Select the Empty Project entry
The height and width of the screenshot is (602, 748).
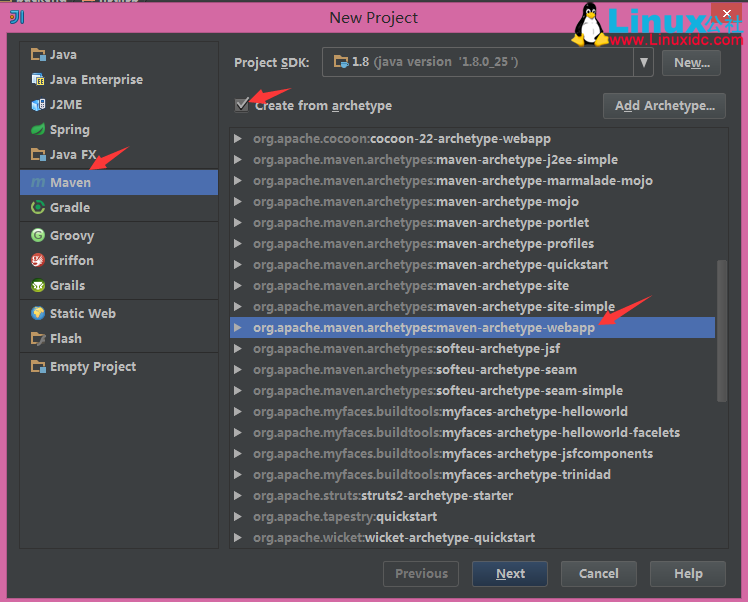click(119, 366)
